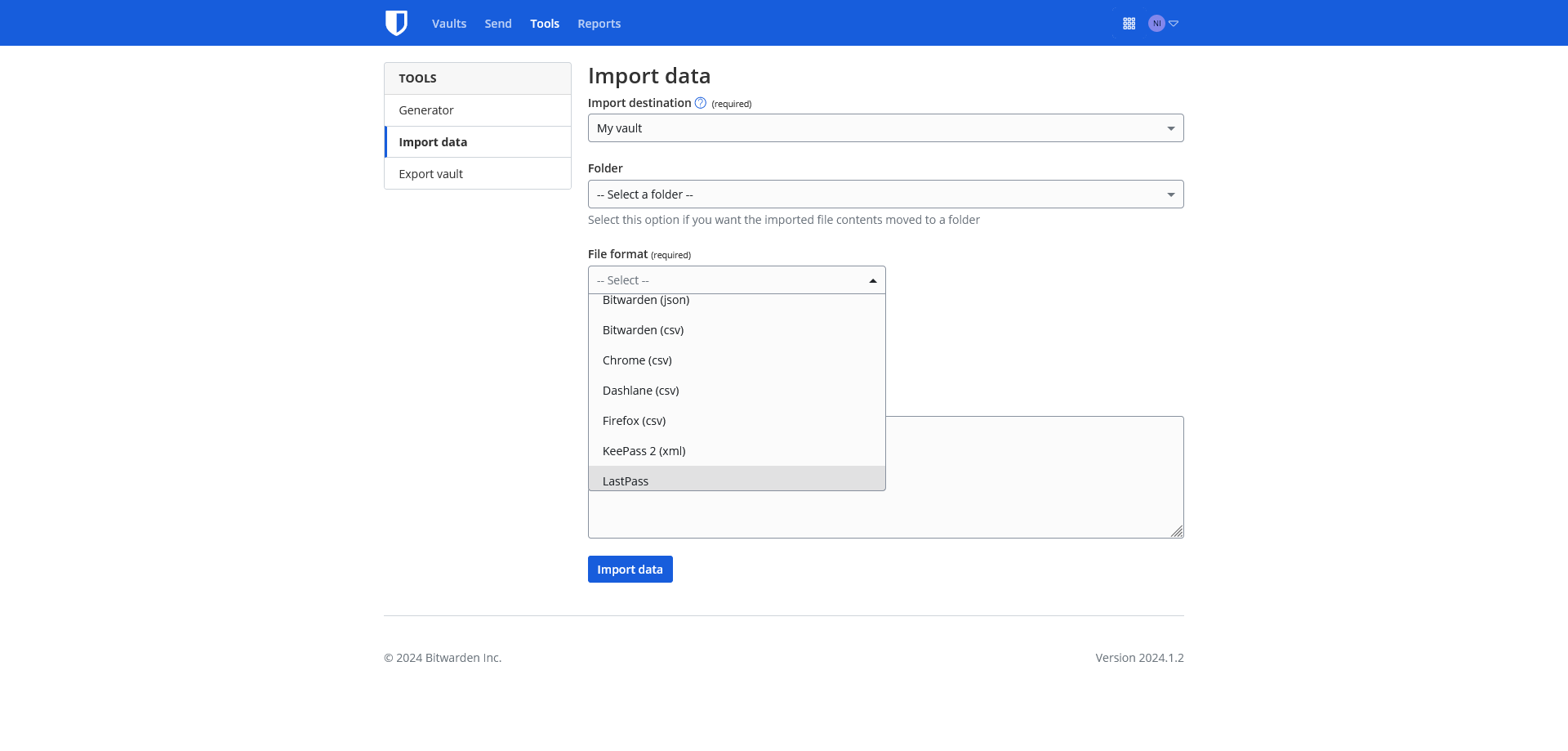The image size is (1568, 751).
Task: Select the LastPass option
Action: (626, 481)
